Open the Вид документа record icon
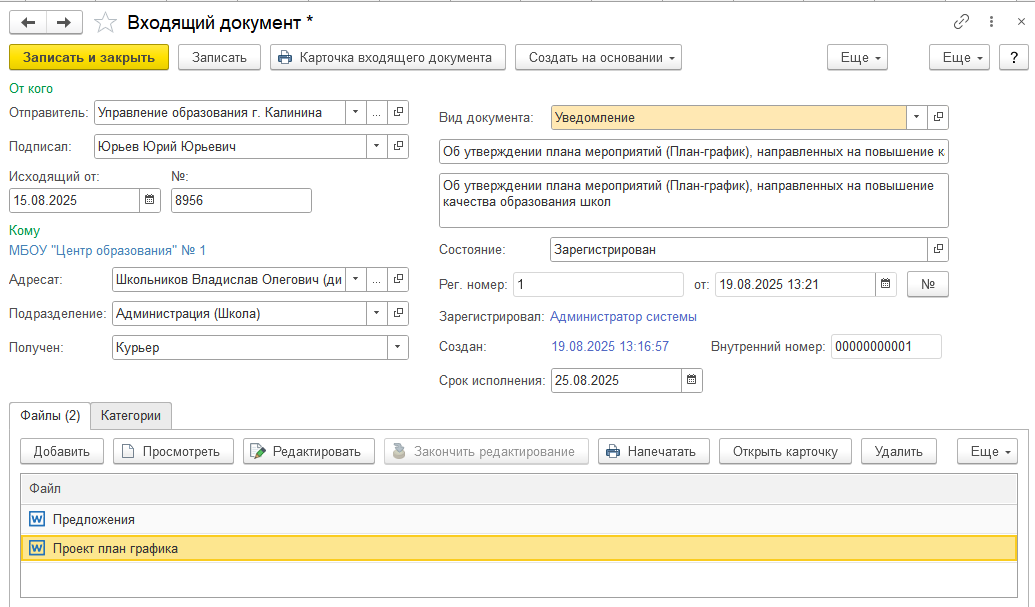This screenshot has width=1035, height=607. coord(938,117)
